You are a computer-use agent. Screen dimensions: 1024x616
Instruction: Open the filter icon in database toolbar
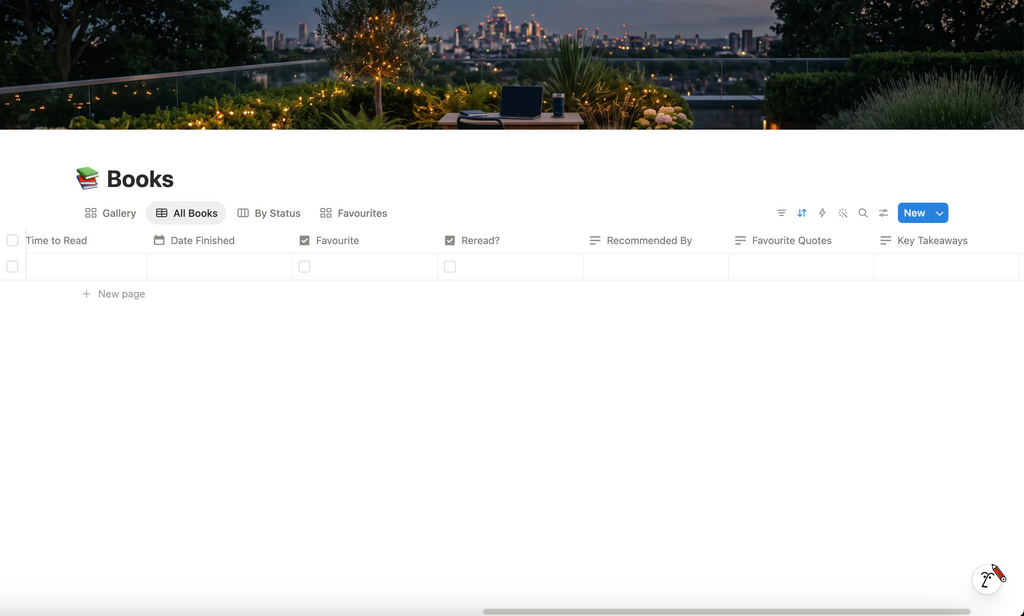(x=781, y=213)
